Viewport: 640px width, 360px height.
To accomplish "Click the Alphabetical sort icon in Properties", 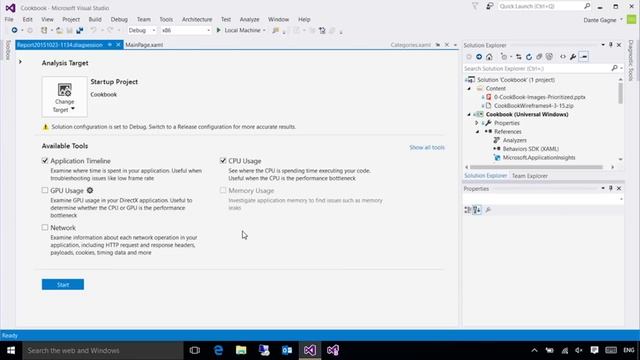I will 477,210.
